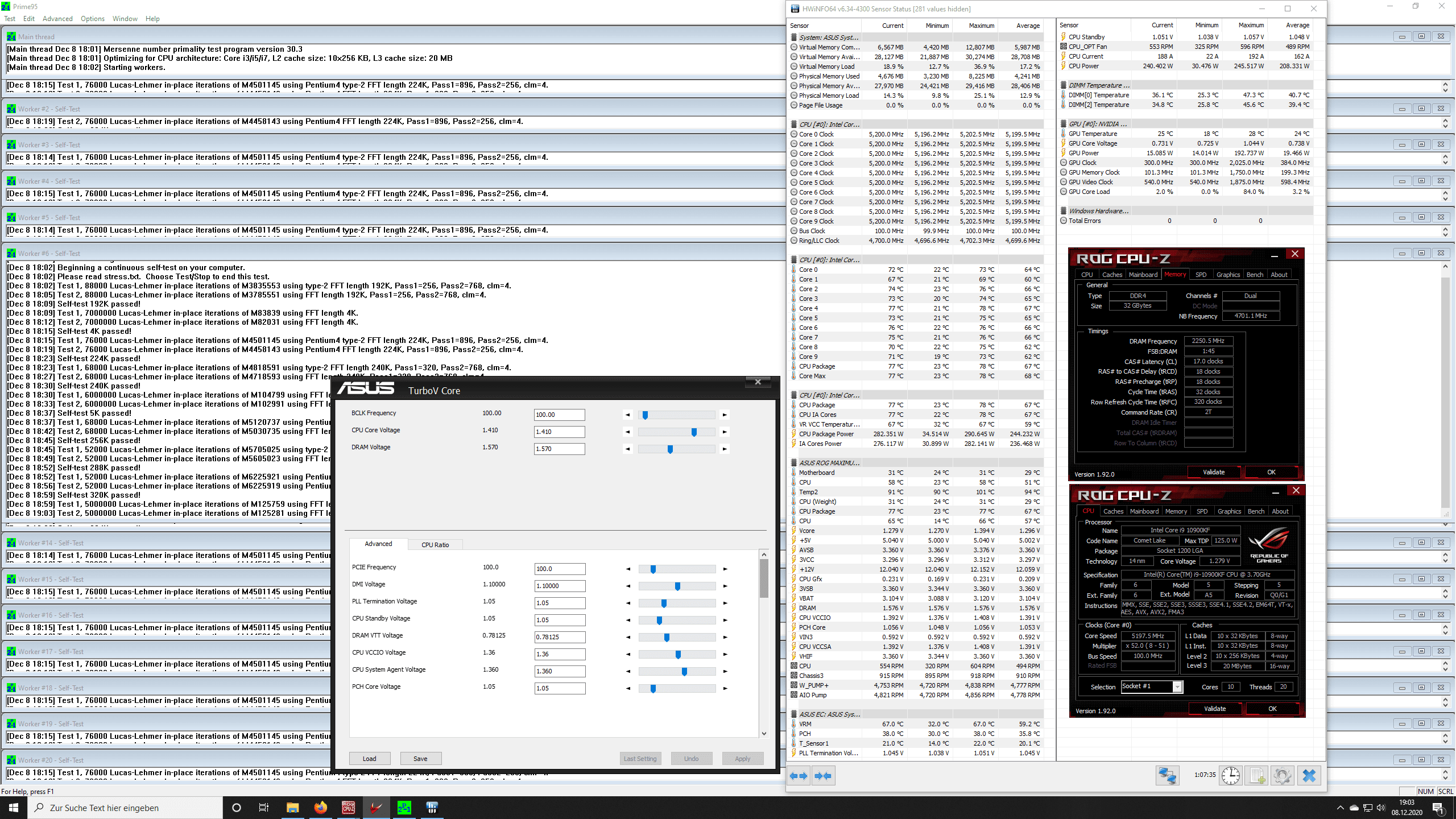Open Prime95 Advanced menu

(57, 19)
